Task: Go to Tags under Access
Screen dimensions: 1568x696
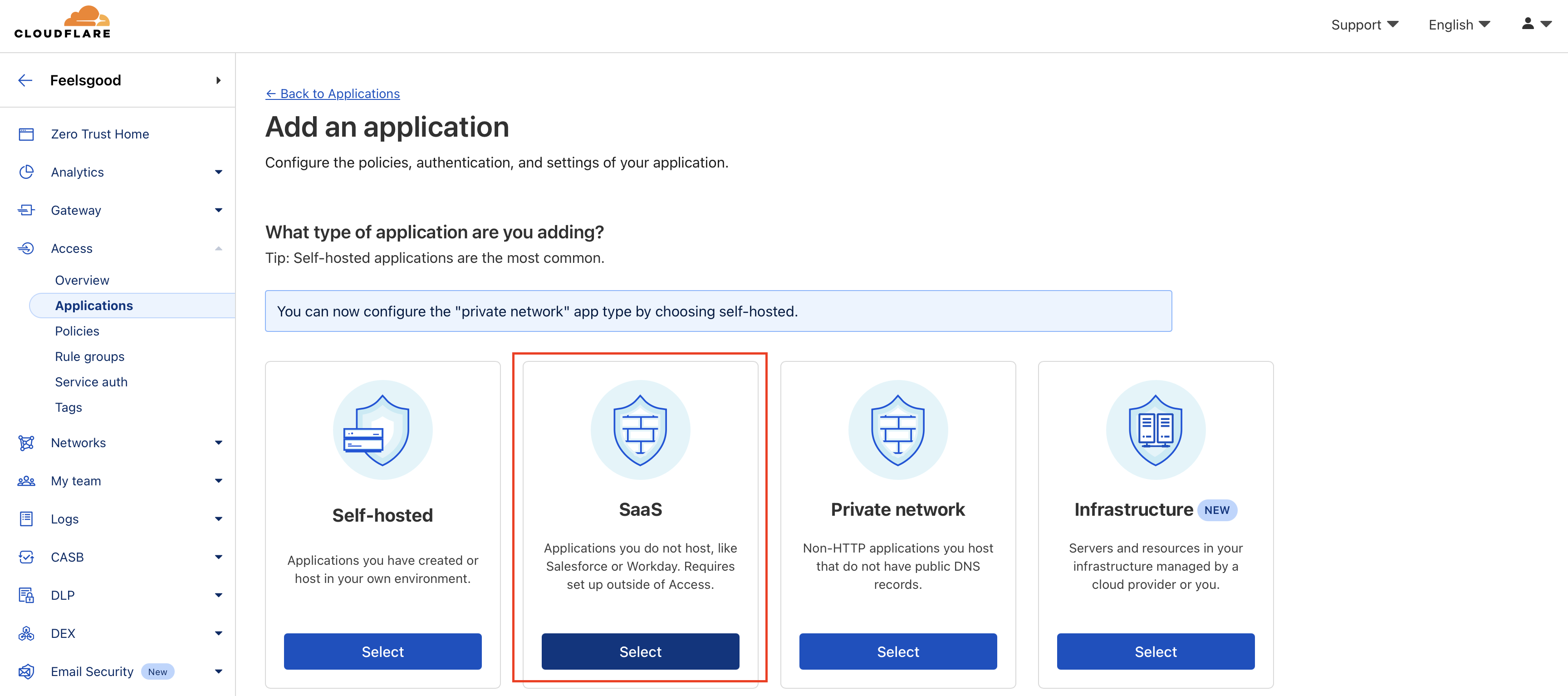Action: point(68,407)
